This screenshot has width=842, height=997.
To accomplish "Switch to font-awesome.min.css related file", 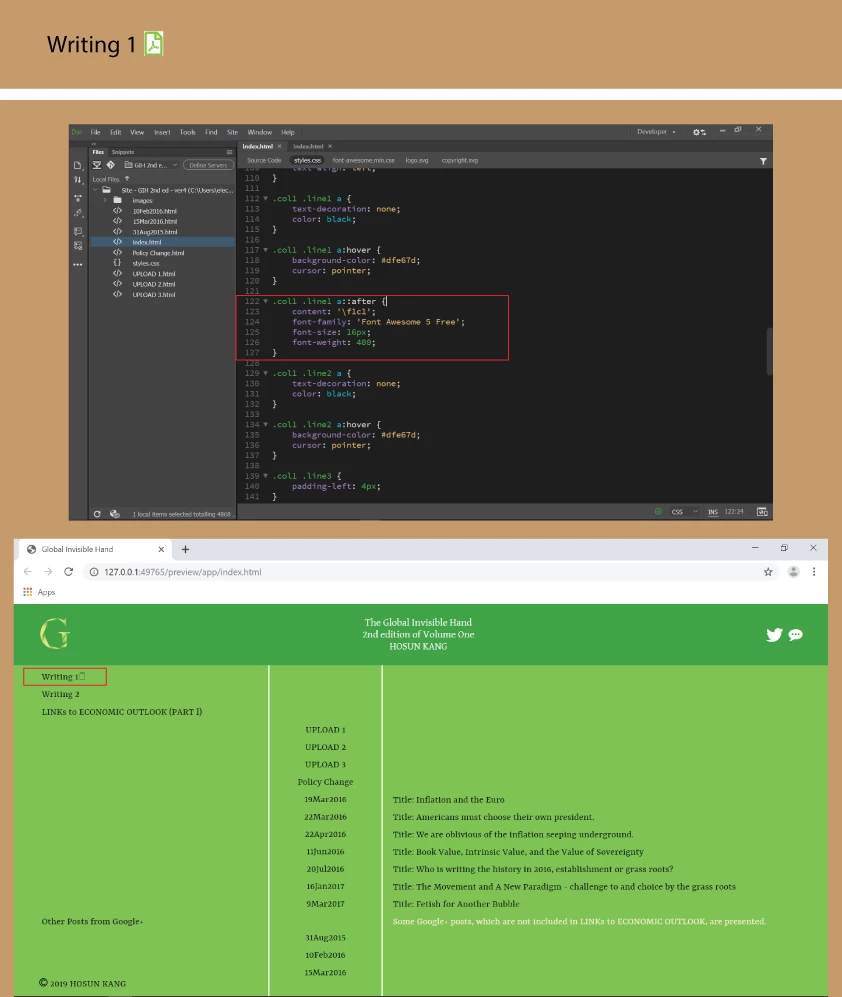I will (x=363, y=160).
